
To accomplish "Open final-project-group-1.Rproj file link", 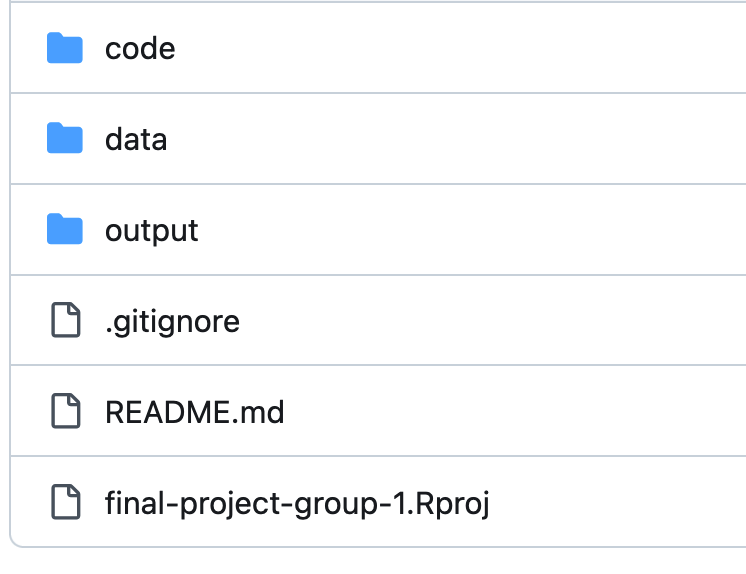I will (x=297, y=502).
